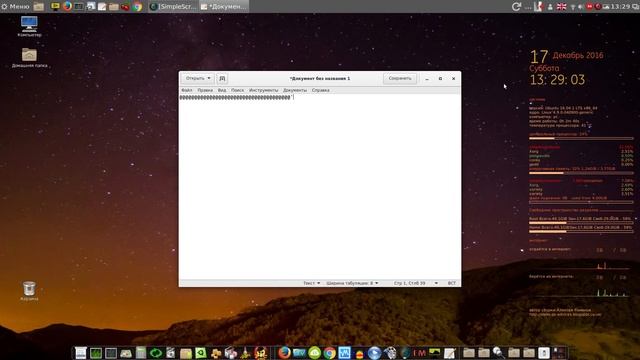Viewport: 640px width, 360px height.
Task: Launch the blue TV icon in dock
Action: (299, 353)
